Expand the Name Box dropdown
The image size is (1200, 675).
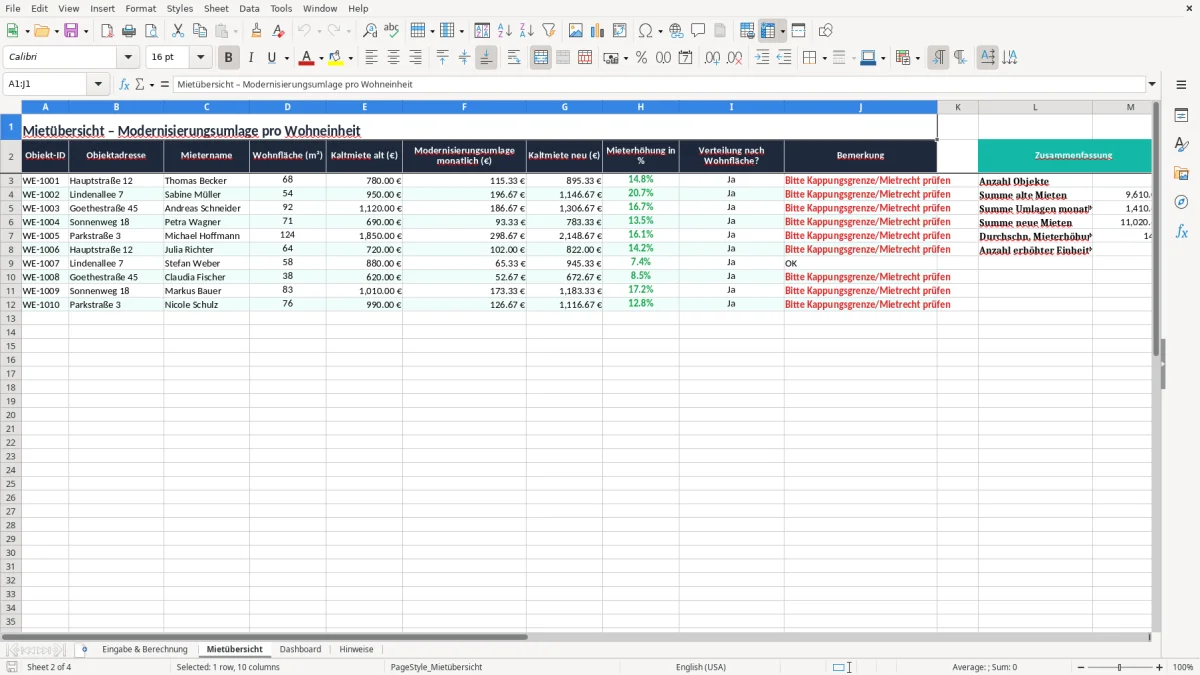coord(98,84)
